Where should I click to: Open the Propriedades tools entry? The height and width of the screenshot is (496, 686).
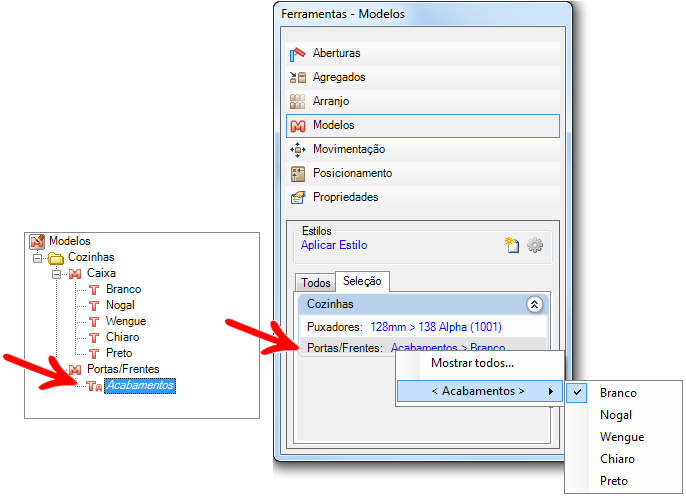coord(423,198)
